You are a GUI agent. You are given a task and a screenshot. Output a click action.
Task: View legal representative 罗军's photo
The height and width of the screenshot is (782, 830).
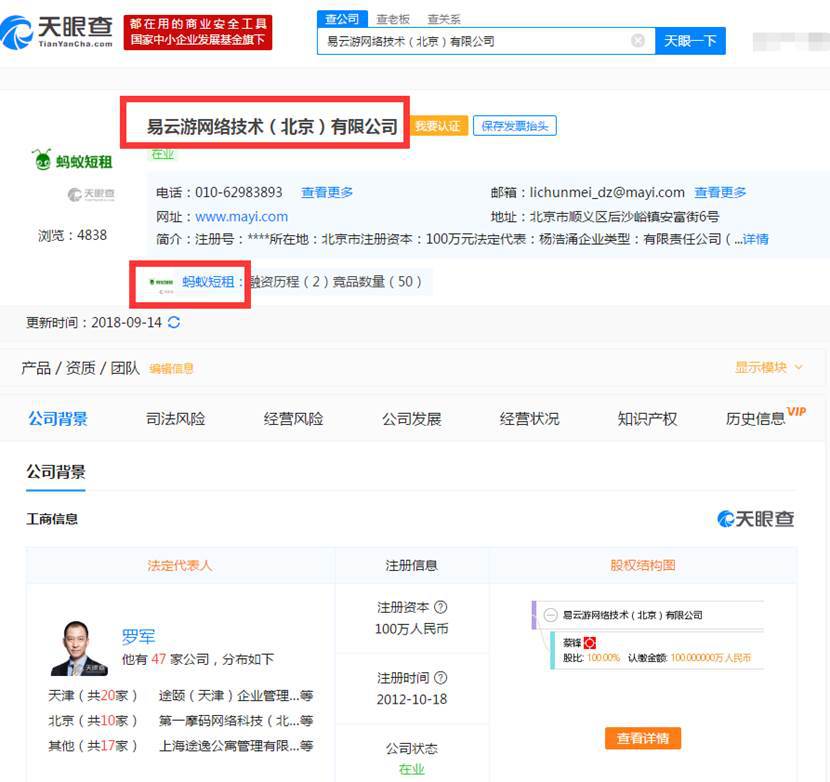coord(78,649)
